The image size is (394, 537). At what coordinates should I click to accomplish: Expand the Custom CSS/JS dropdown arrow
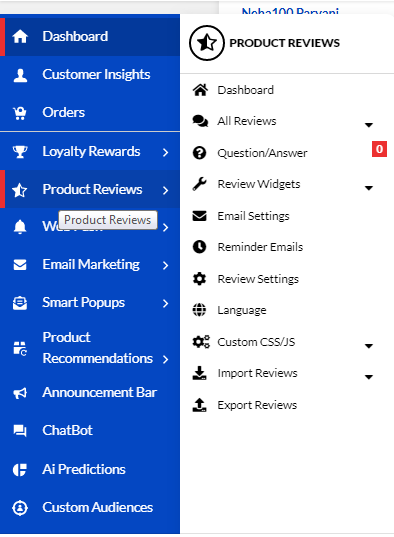click(369, 346)
